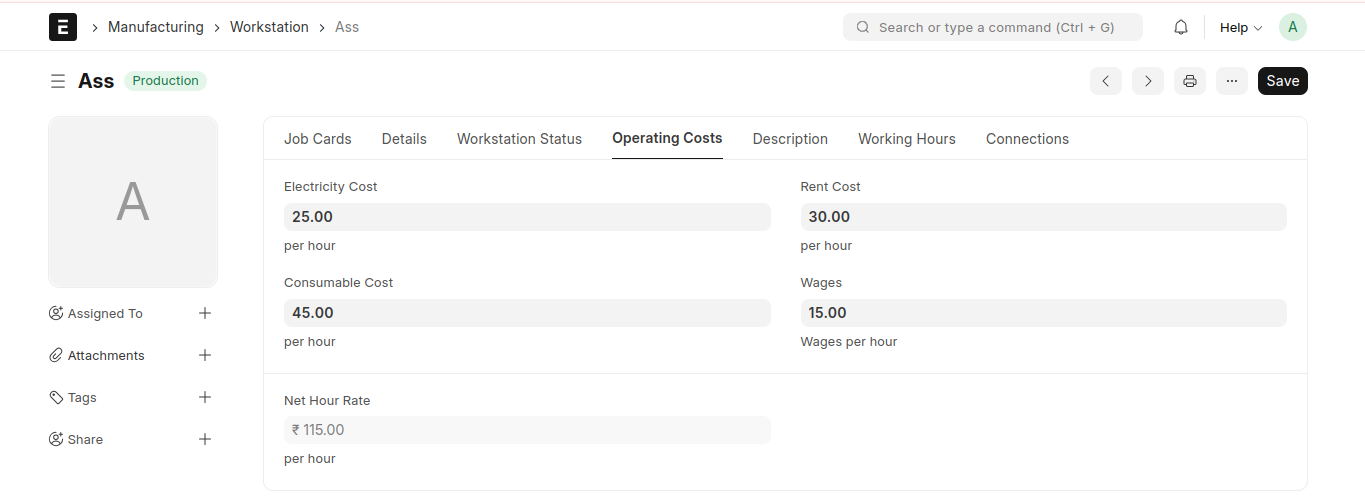Go to the previous workstation record
Image resolution: width=1365 pixels, height=496 pixels.
click(1105, 81)
